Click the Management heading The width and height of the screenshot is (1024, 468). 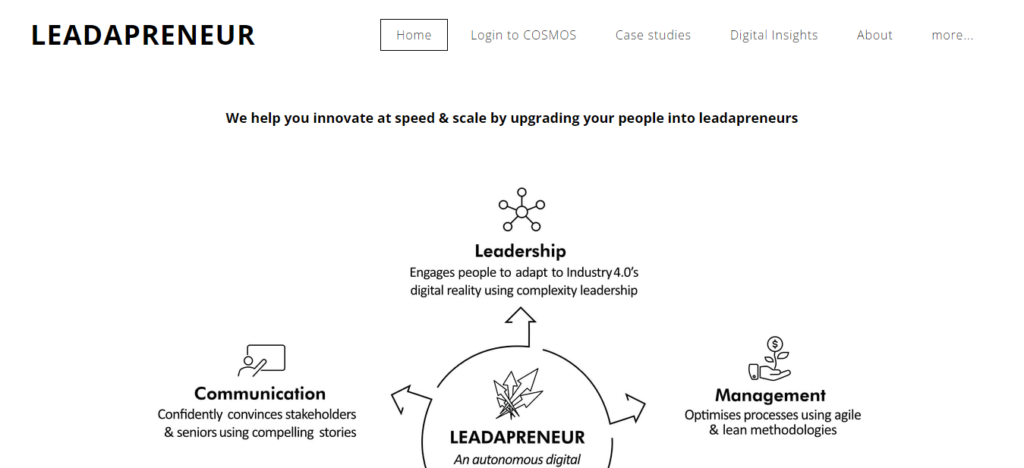tap(771, 395)
